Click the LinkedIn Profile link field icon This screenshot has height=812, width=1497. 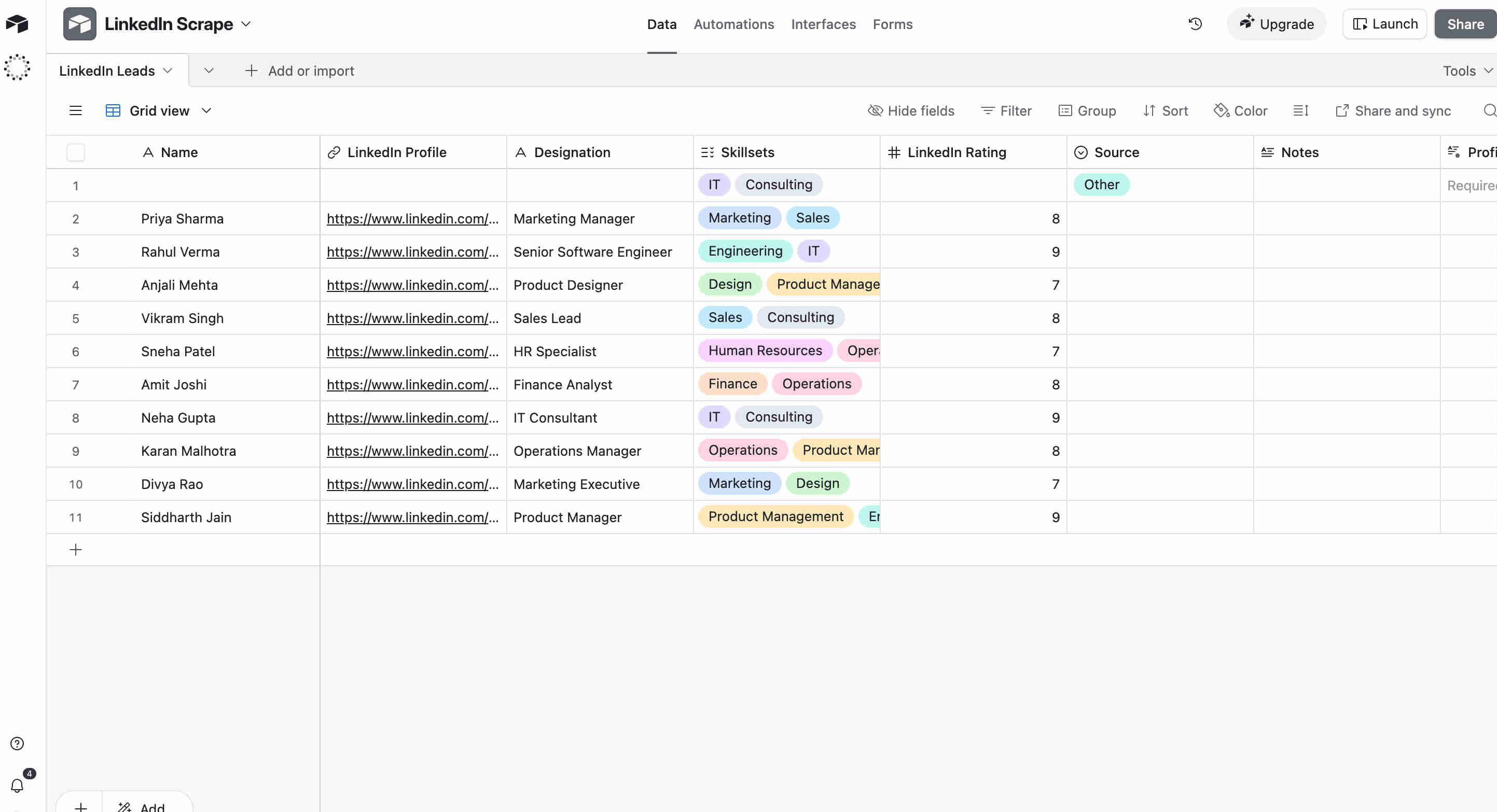point(334,152)
